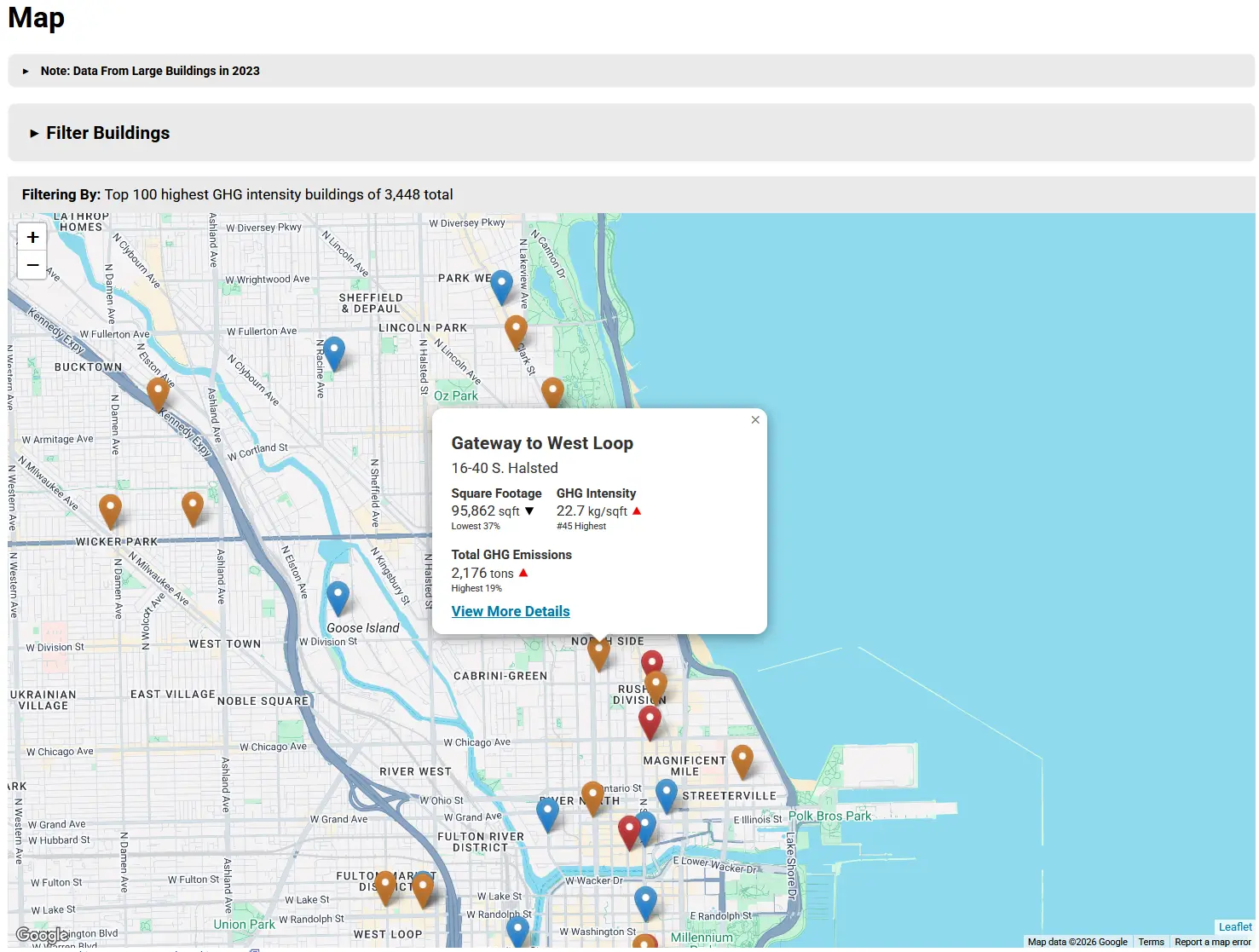Zoom in on the map
This screenshot has width=1259, height=952.
click(x=32, y=238)
